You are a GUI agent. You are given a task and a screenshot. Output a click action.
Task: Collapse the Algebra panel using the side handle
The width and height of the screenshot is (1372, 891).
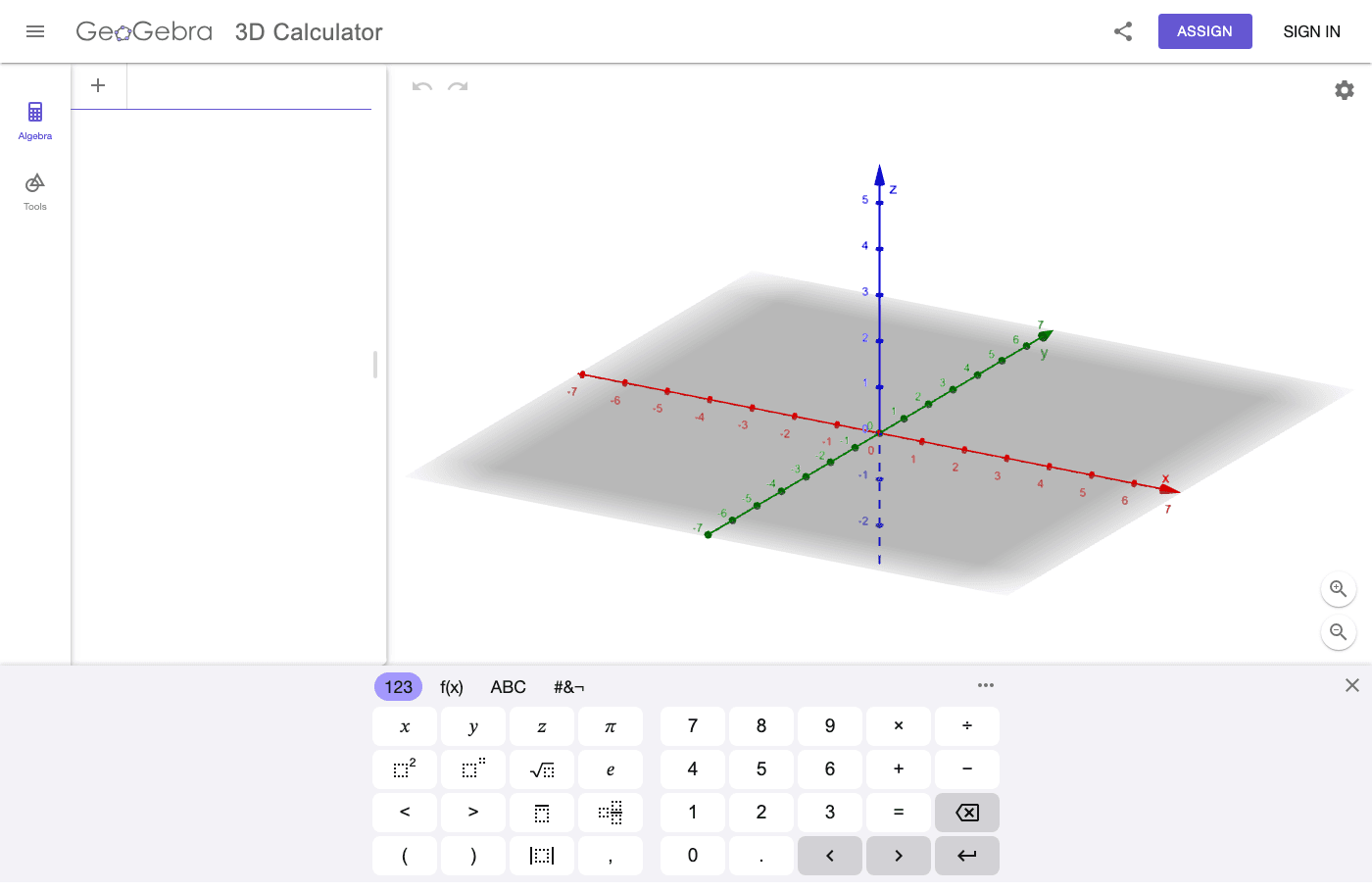click(374, 365)
